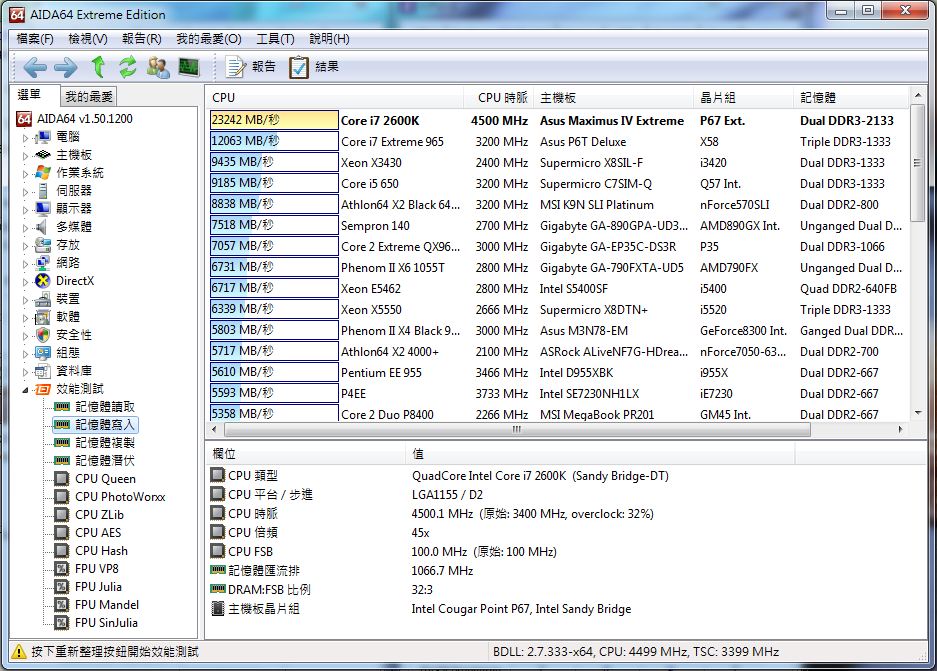Select the 記憶體複製 memory icon
Screen dimensions: 937x671
tap(62, 443)
